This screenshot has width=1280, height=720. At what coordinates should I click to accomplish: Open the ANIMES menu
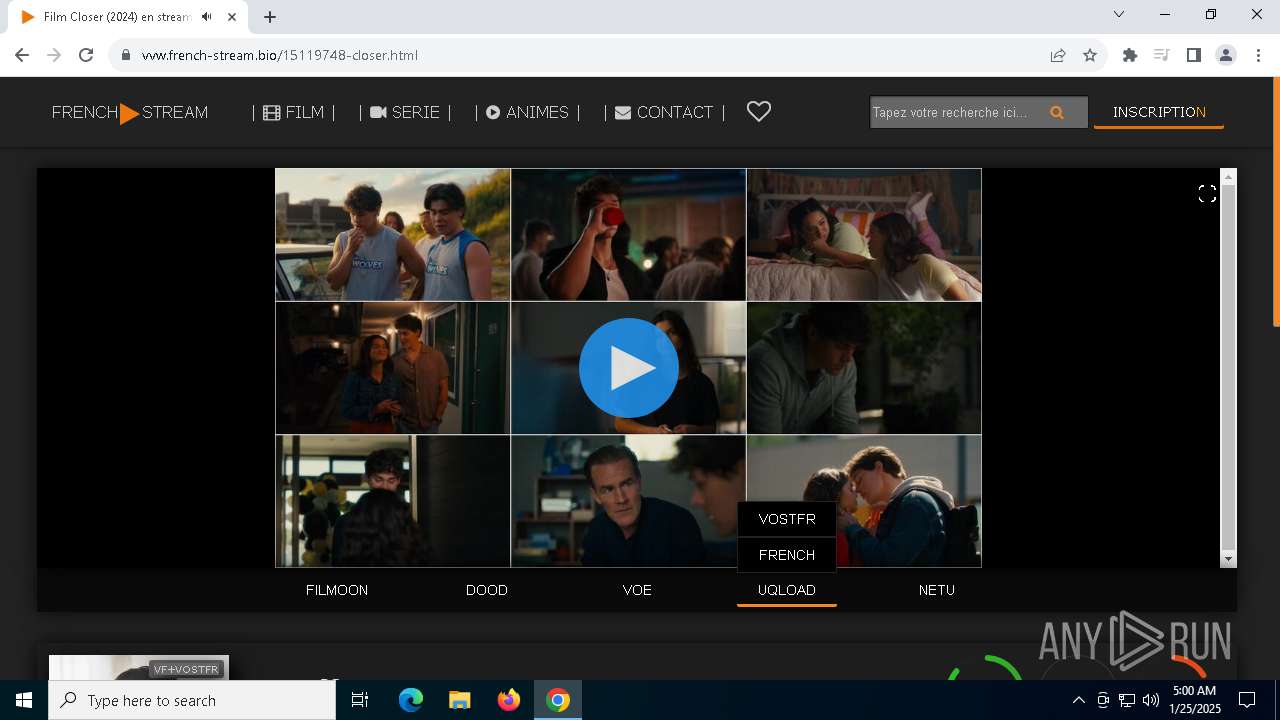coord(528,113)
